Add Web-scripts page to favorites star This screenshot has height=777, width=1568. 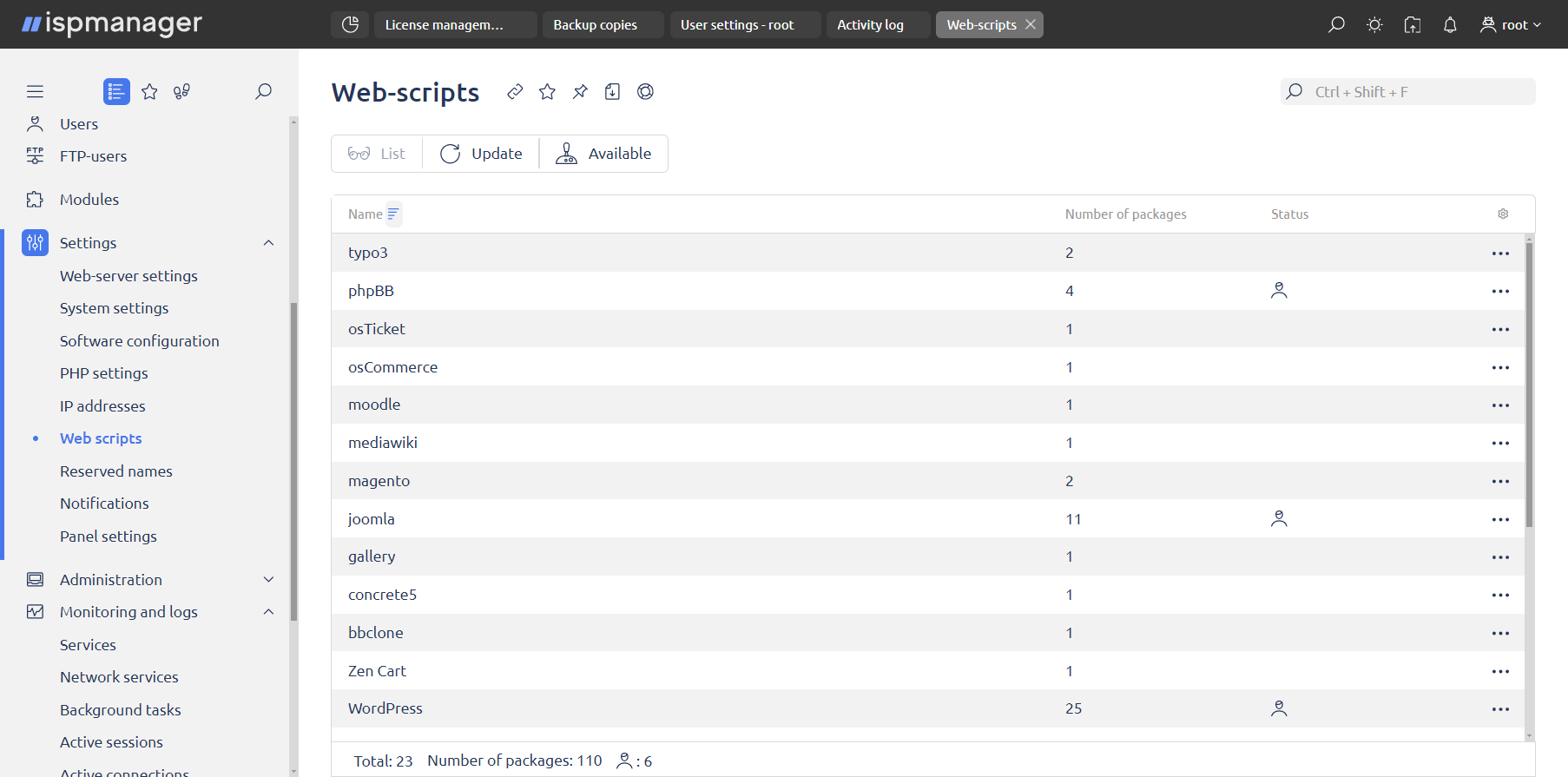click(x=547, y=92)
